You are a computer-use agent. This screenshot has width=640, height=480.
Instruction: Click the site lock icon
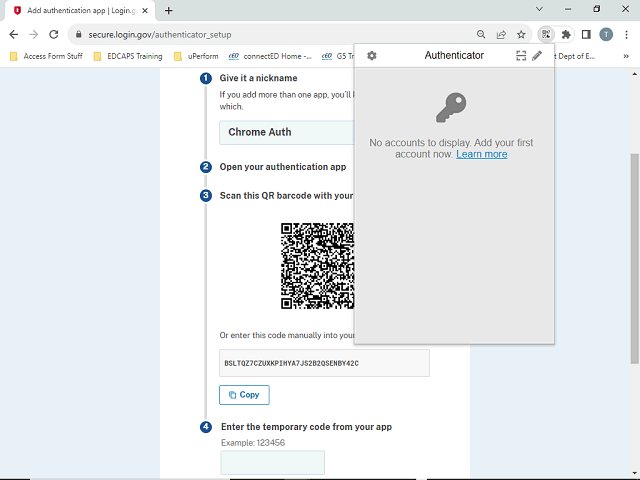79,35
